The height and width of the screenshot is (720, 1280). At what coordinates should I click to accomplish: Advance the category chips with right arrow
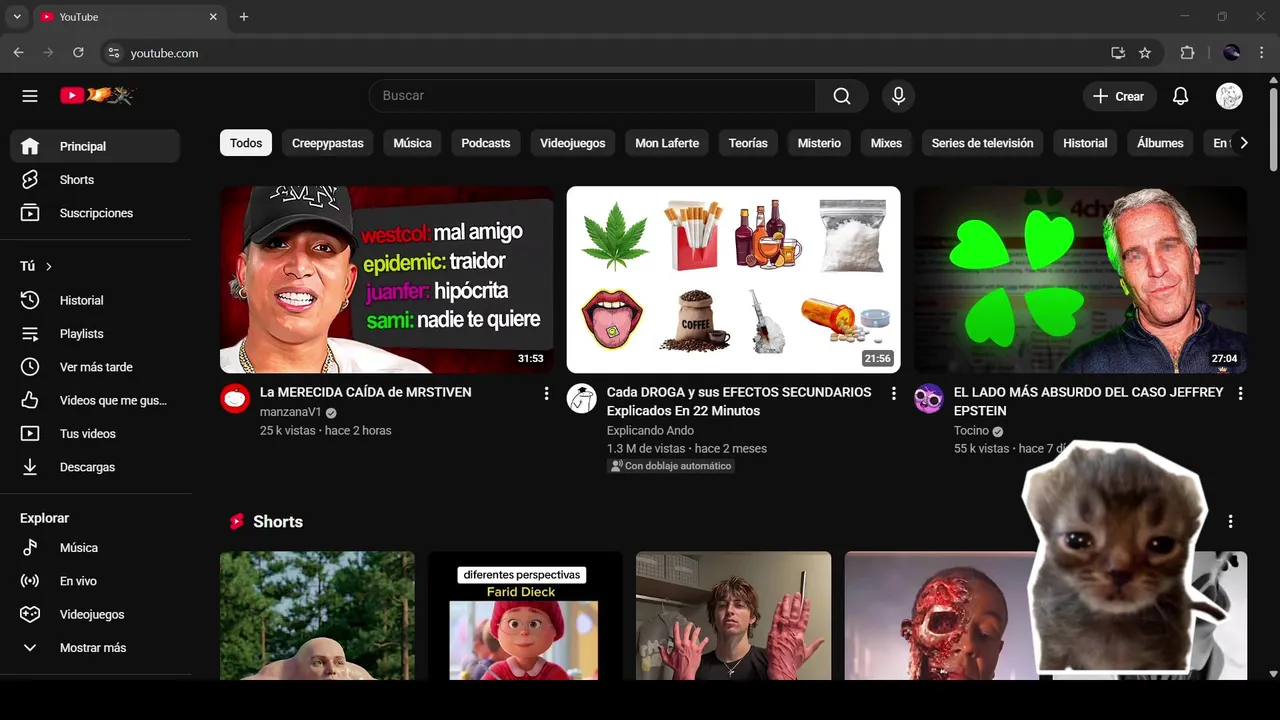(1243, 143)
